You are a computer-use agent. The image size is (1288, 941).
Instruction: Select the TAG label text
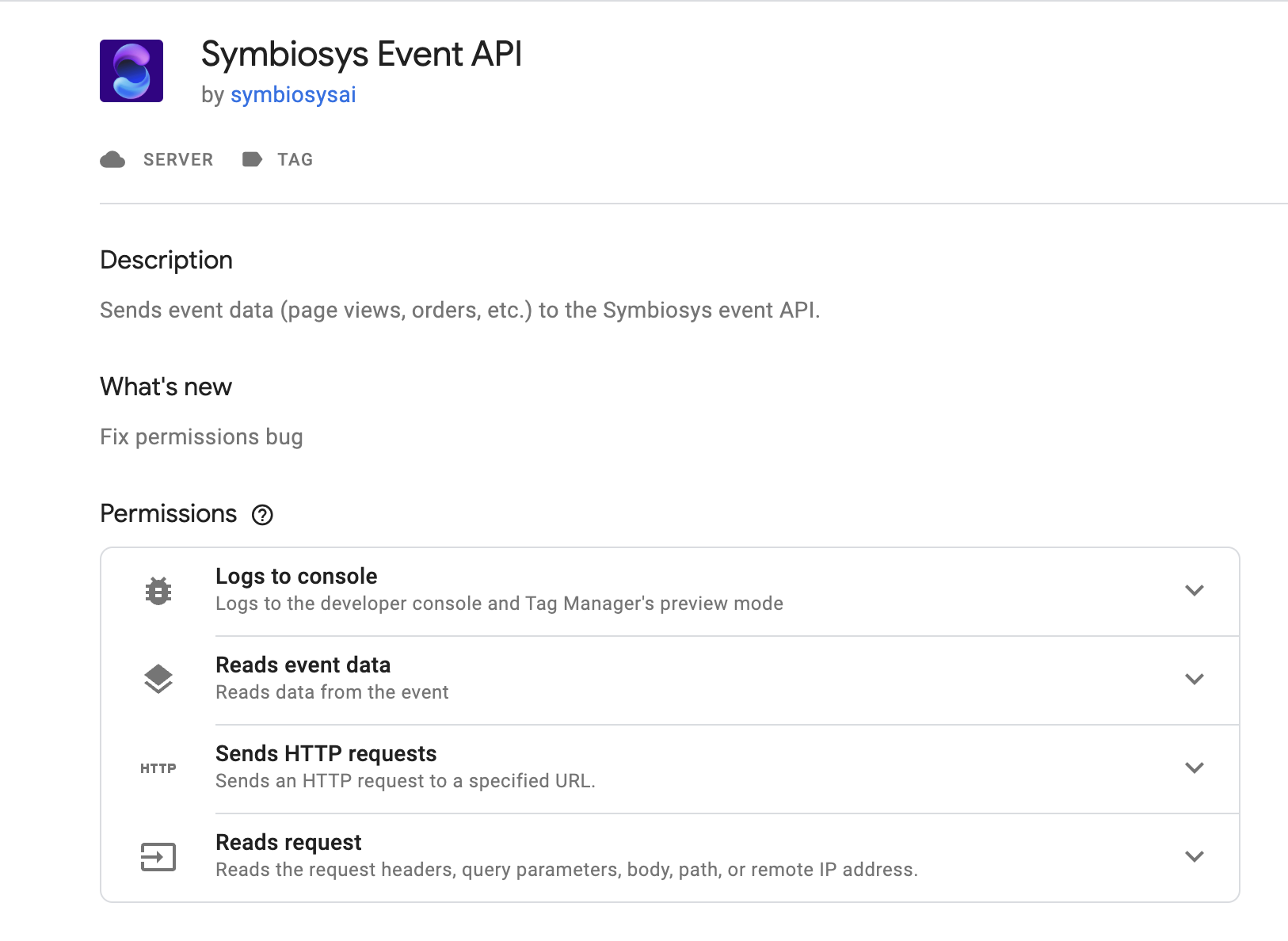(x=295, y=160)
